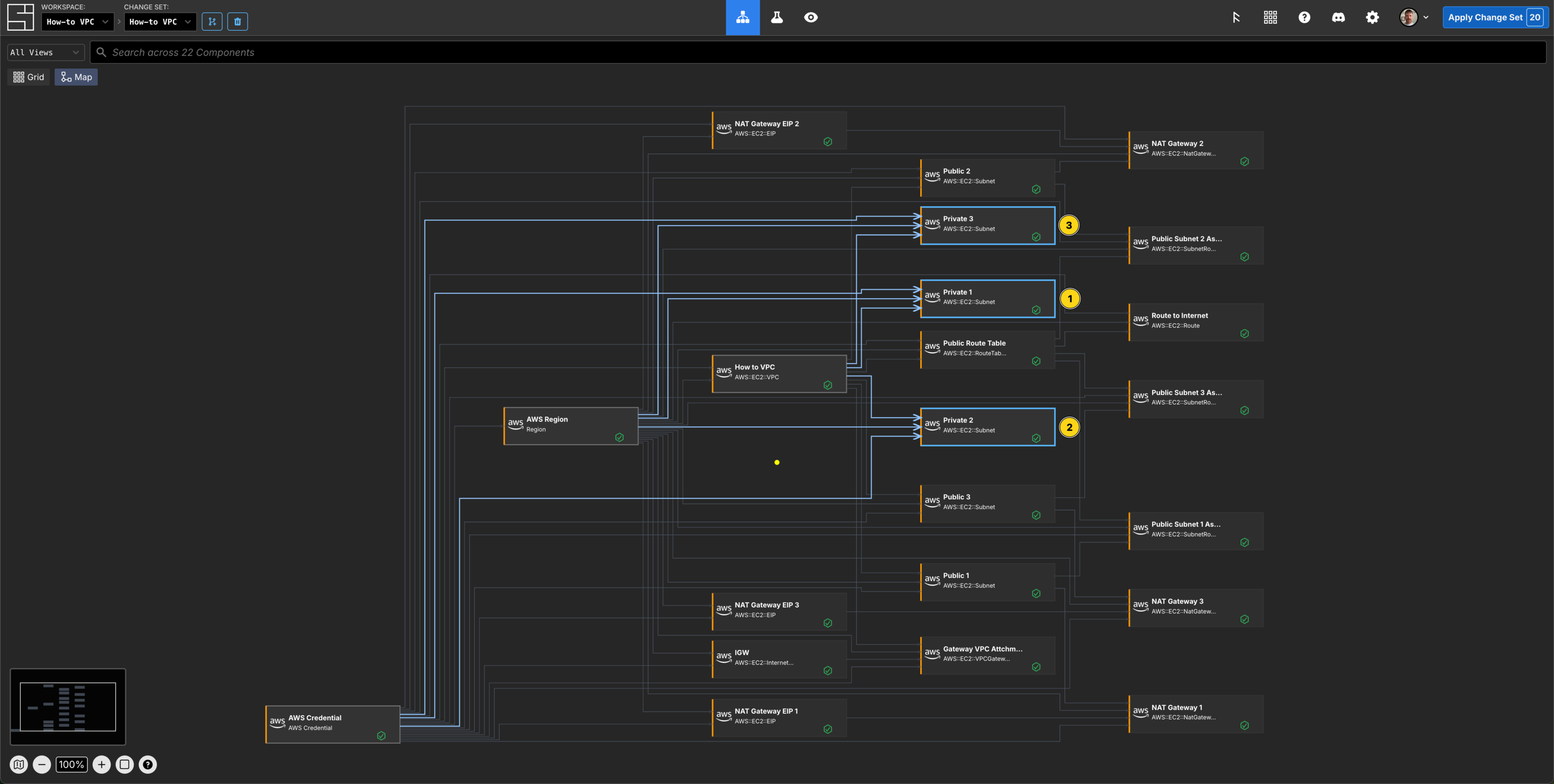Viewport: 1554px width, 784px height.
Task: Click the abandon change set trash icon
Action: tap(237, 22)
